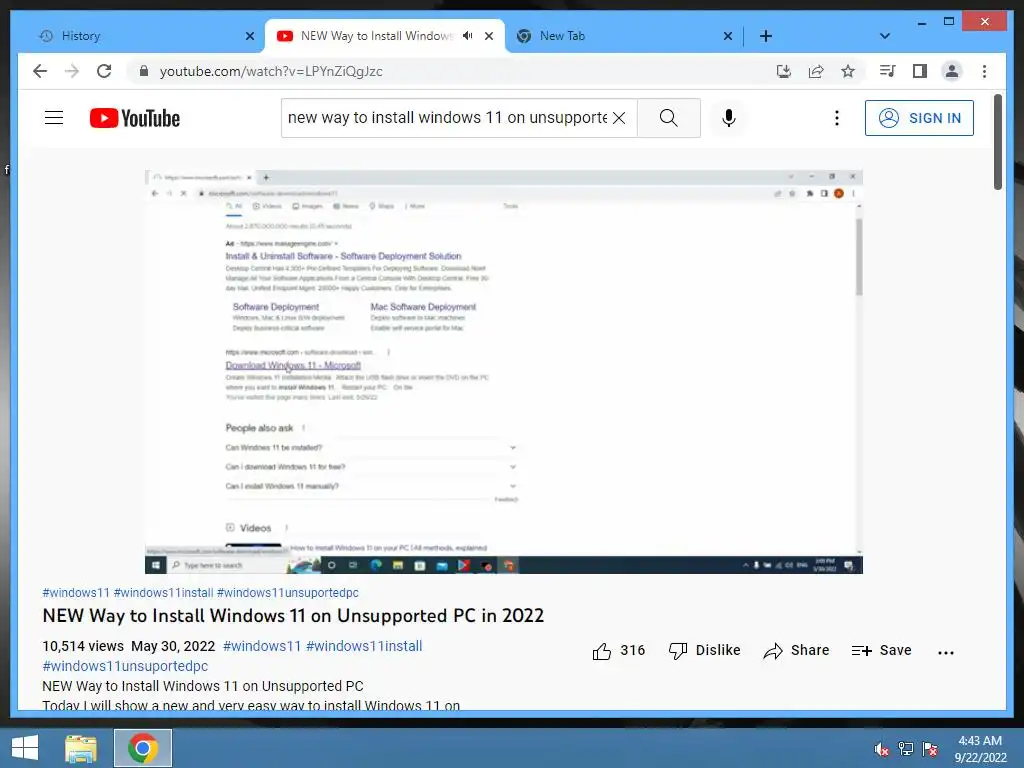Image resolution: width=1024 pixels, height=768 pixels.
Task: Click muted volume icon in system tray
Action: (x=881, y=749)
